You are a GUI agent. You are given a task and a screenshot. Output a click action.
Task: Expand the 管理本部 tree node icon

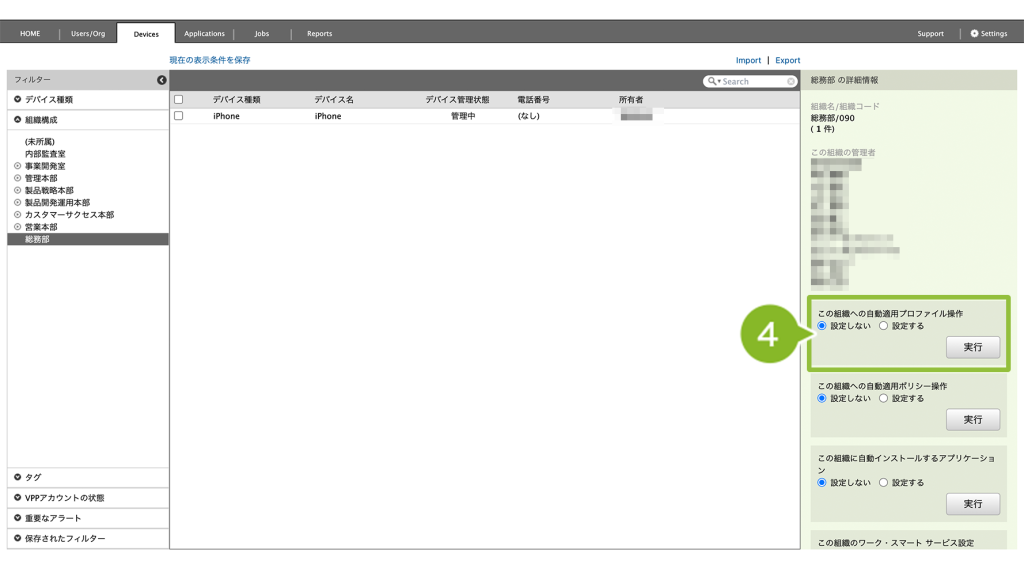coord(17,178)
